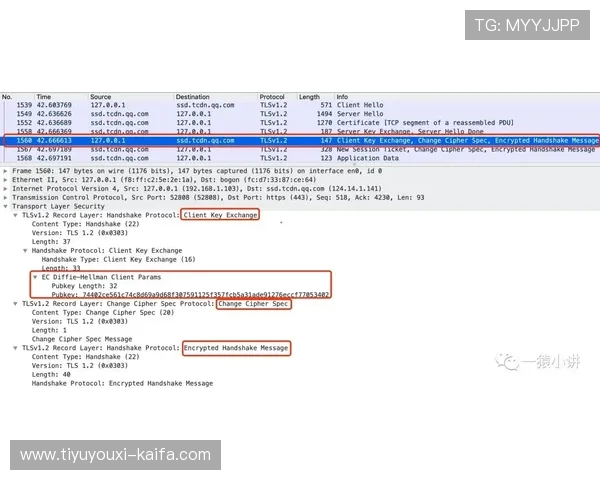The height and width of the screenshot is (480, 600).
Task: Expand Transmission Control Protocol section
Action: coord(7,197)
